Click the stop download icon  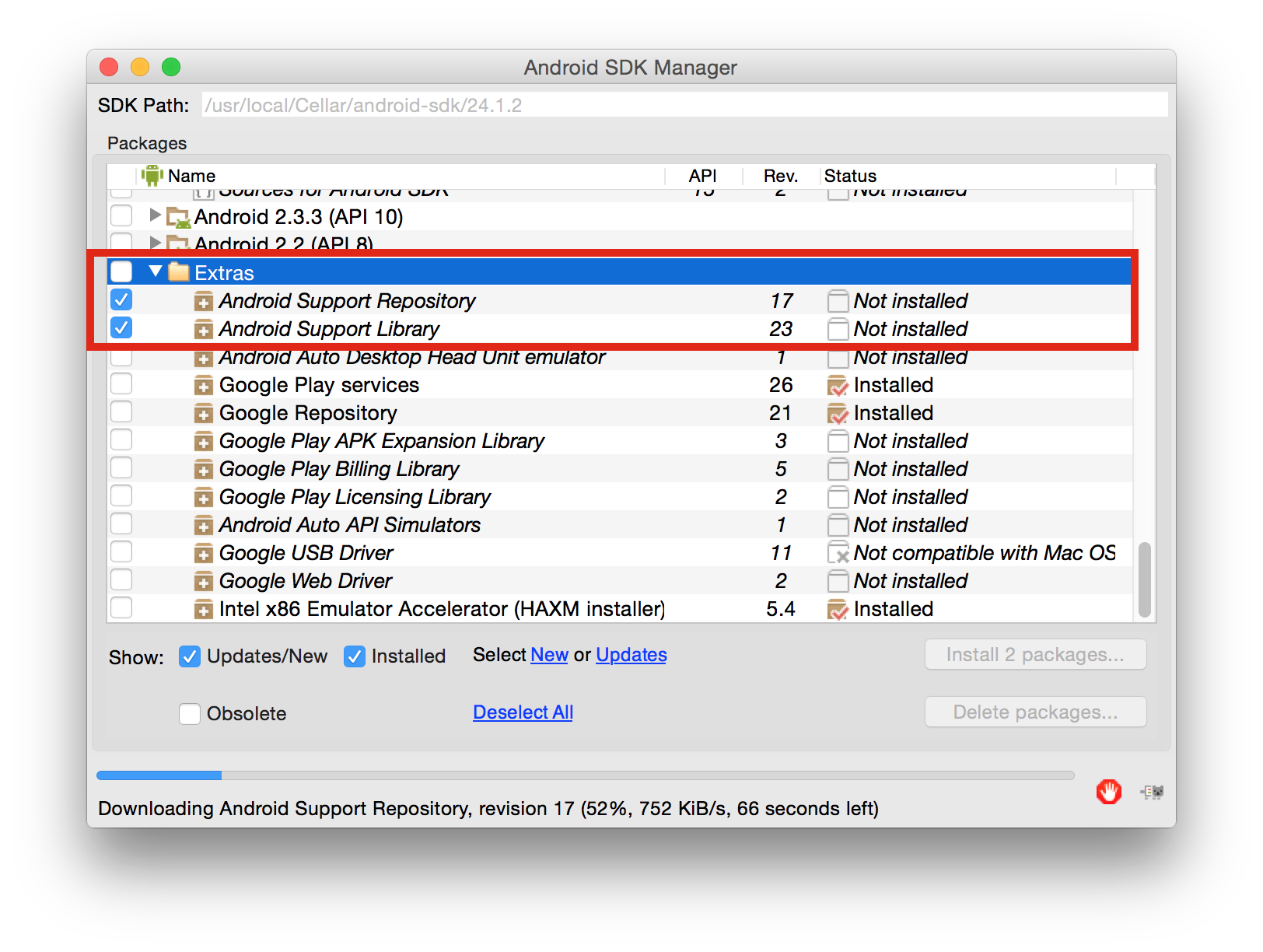[x=1108, y=792]
